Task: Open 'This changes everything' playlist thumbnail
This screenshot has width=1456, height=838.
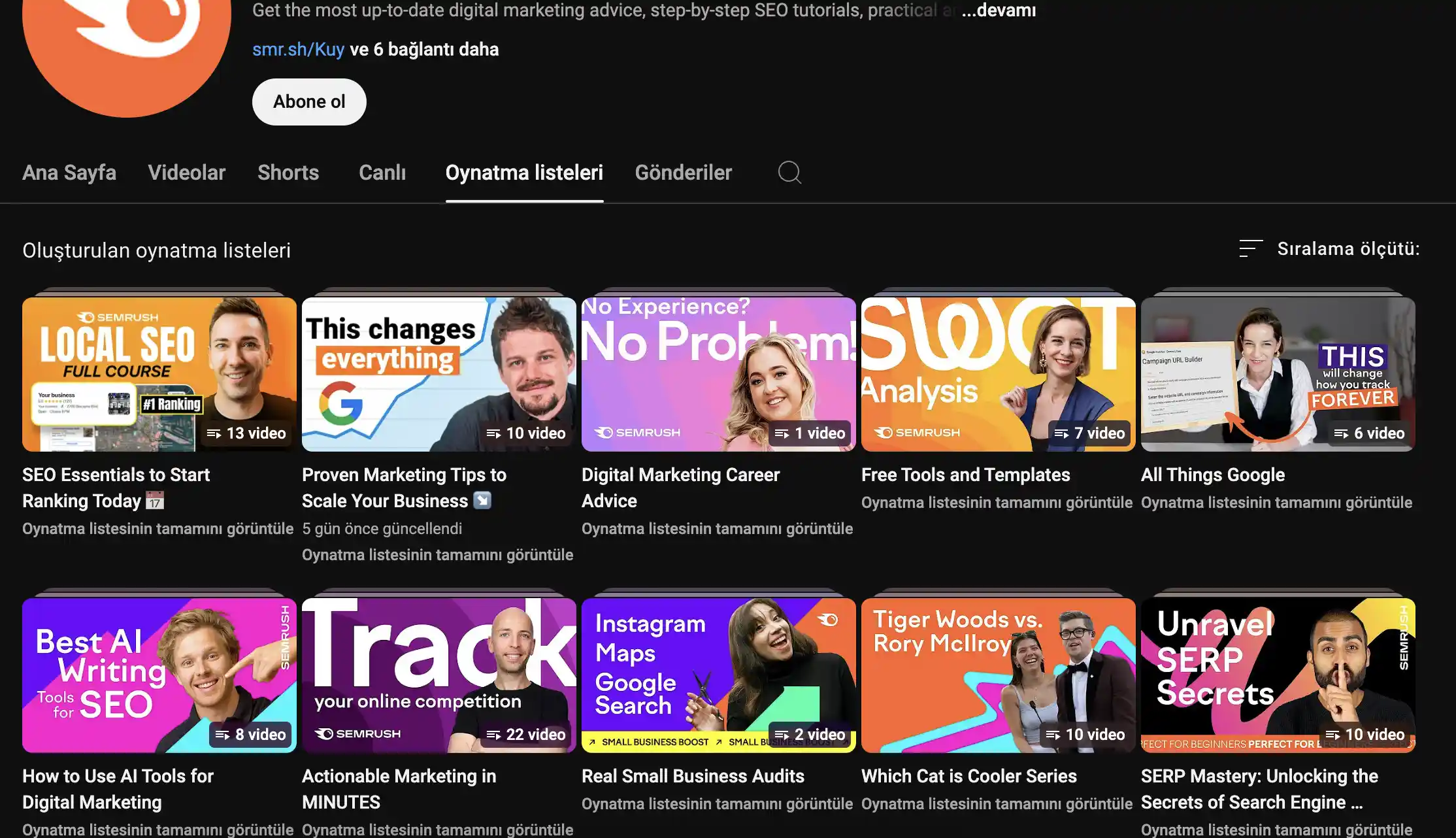Action: pyautogui.click(x=439, y=375)
